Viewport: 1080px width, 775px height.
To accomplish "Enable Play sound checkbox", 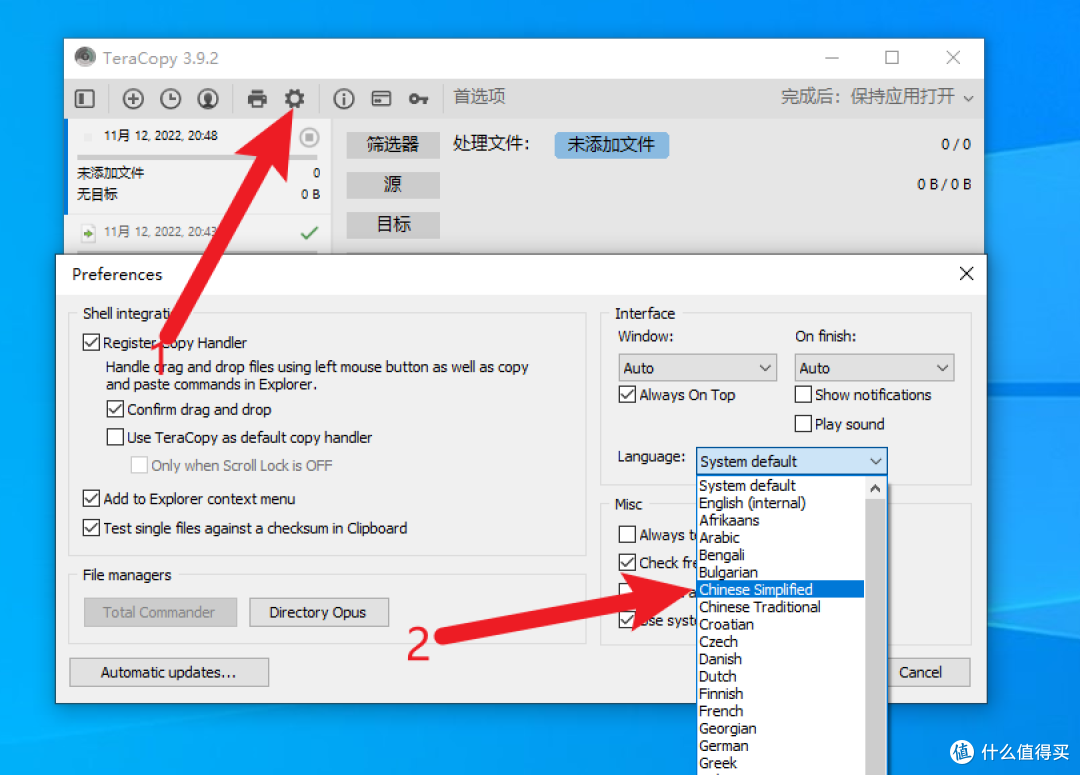I will click(802, 424).
